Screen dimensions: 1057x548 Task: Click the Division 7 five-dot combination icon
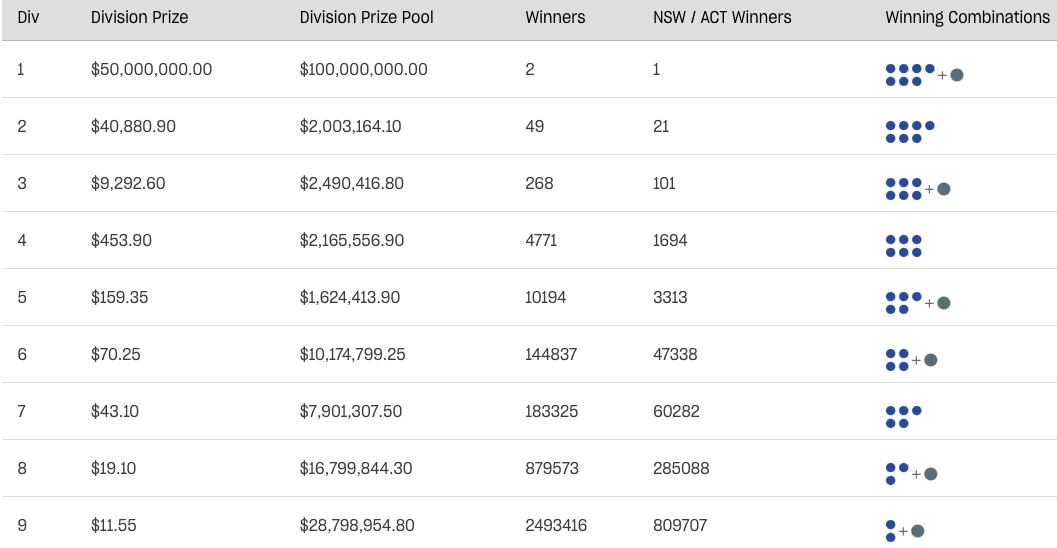[903, 417]
